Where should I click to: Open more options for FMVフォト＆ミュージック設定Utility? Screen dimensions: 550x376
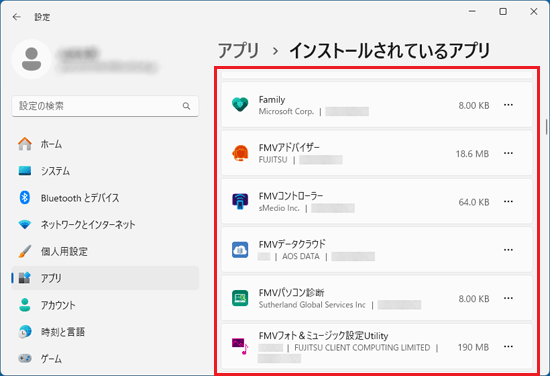[508, 347]
